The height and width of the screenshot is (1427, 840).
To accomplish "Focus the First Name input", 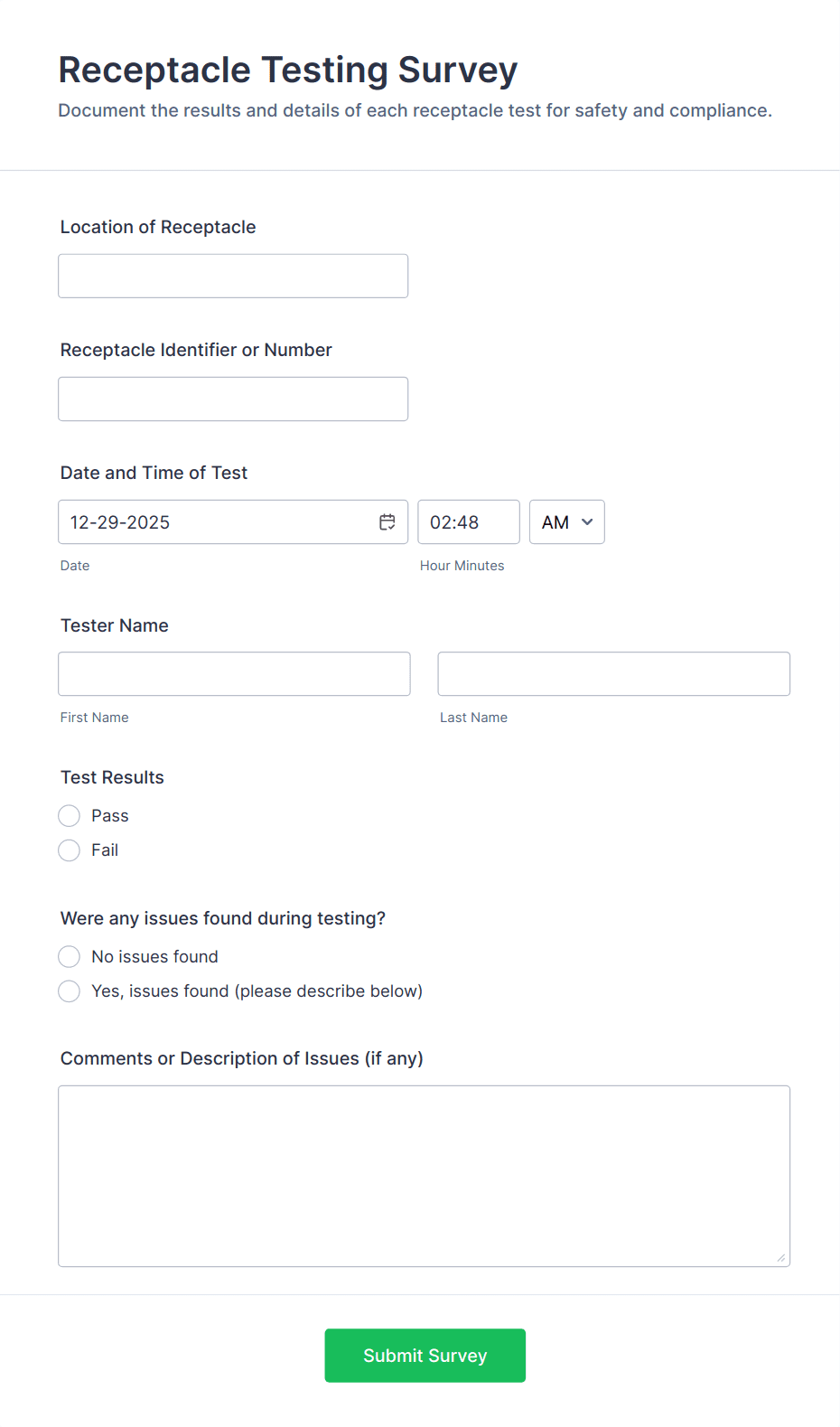I will click(x=234, y=674).
